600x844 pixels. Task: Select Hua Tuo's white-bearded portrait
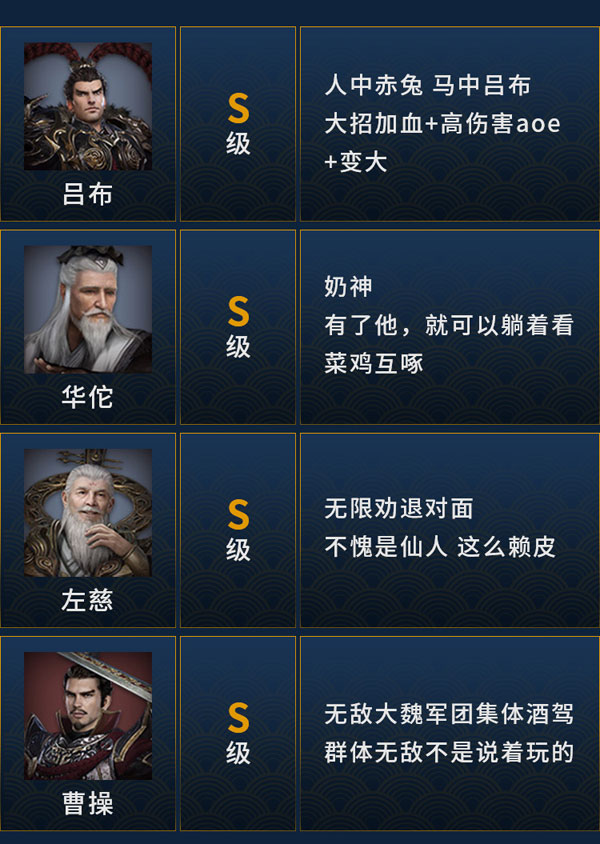pos(88,309)
